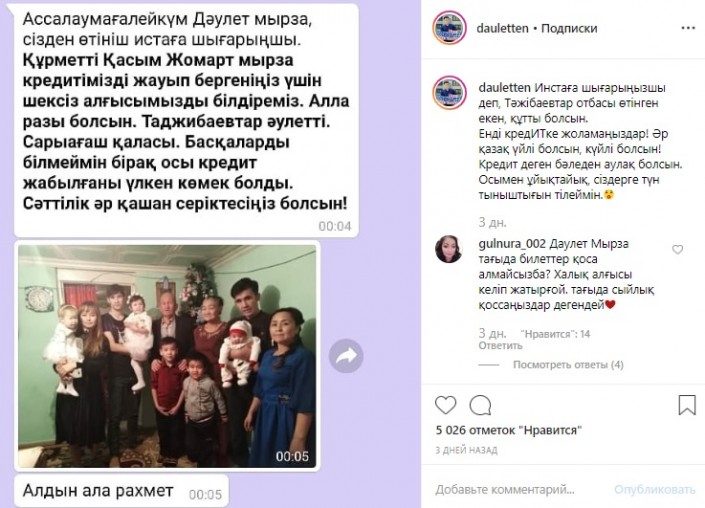Click the '3 дней назад' post timestamp
Viewport: 705px width, 508px height.
[x=466, y=450]
